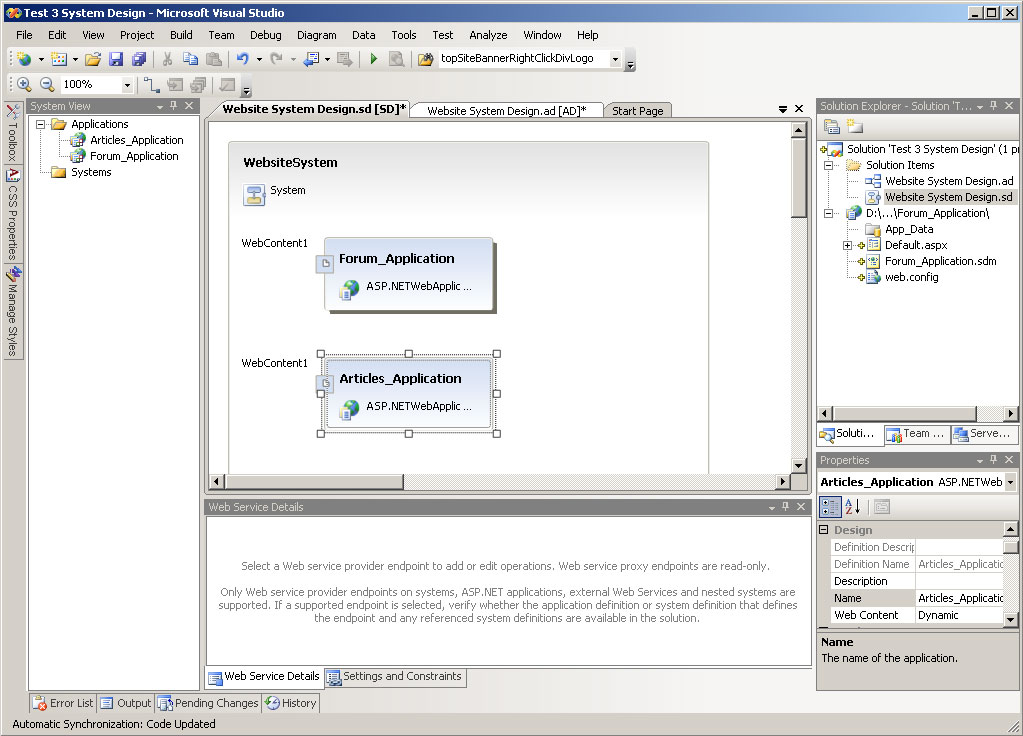The width and height of the screenshot is (1023, 736).
Task: Select Articles_Application in System View tree
Action: (x=136, y=140)
